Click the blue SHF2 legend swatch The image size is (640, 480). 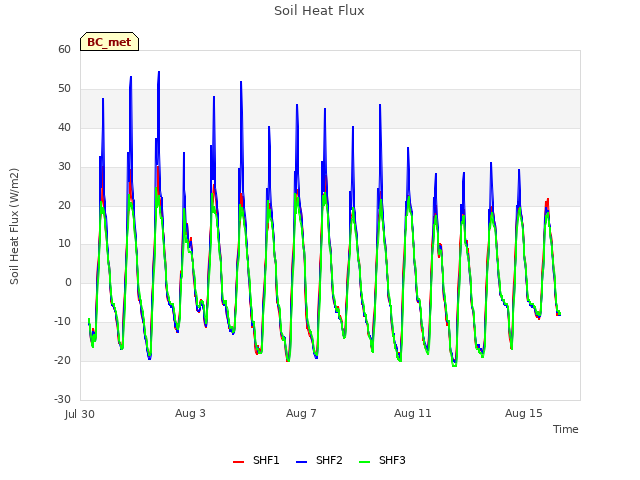pos(301,462)
